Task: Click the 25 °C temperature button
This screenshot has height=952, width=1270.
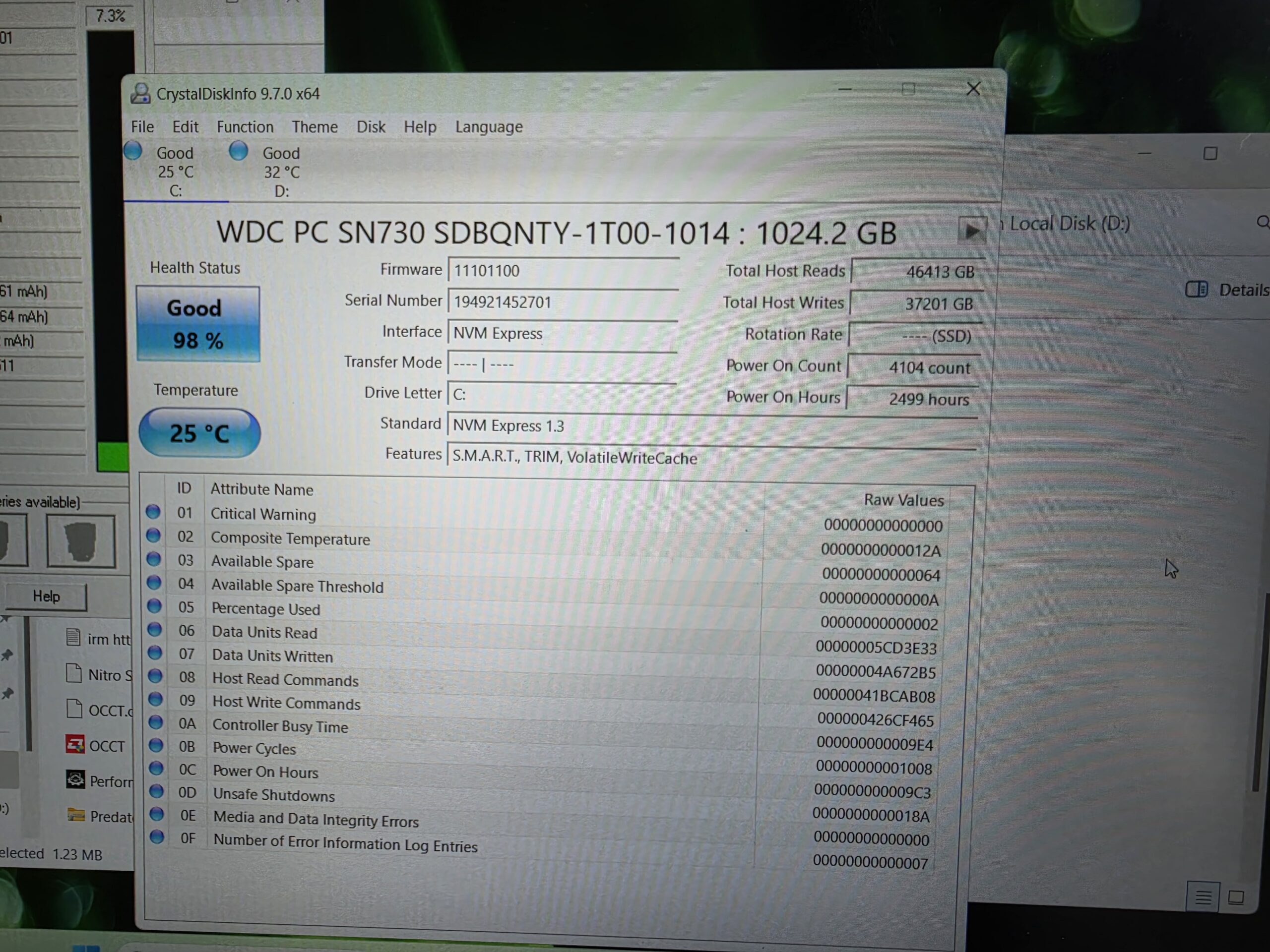Action: pos(200,433)
